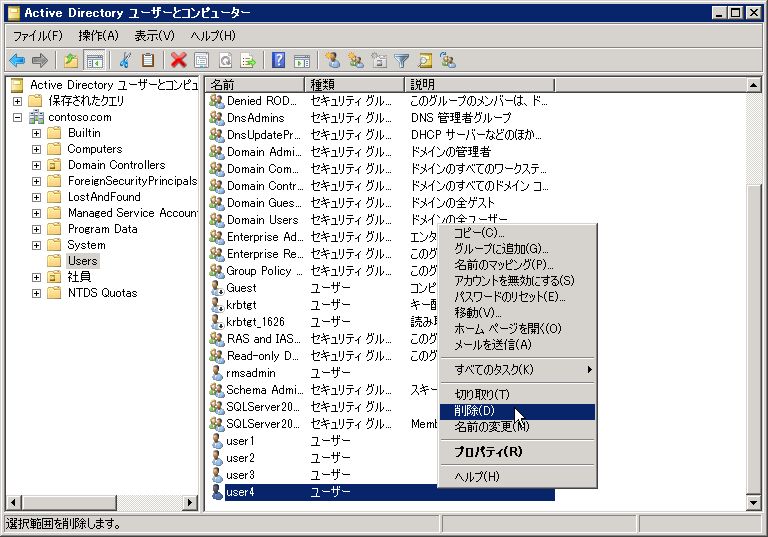Click the list pane scroll up arrow
The width and height of the screenshot is (768, 537).
753,85
